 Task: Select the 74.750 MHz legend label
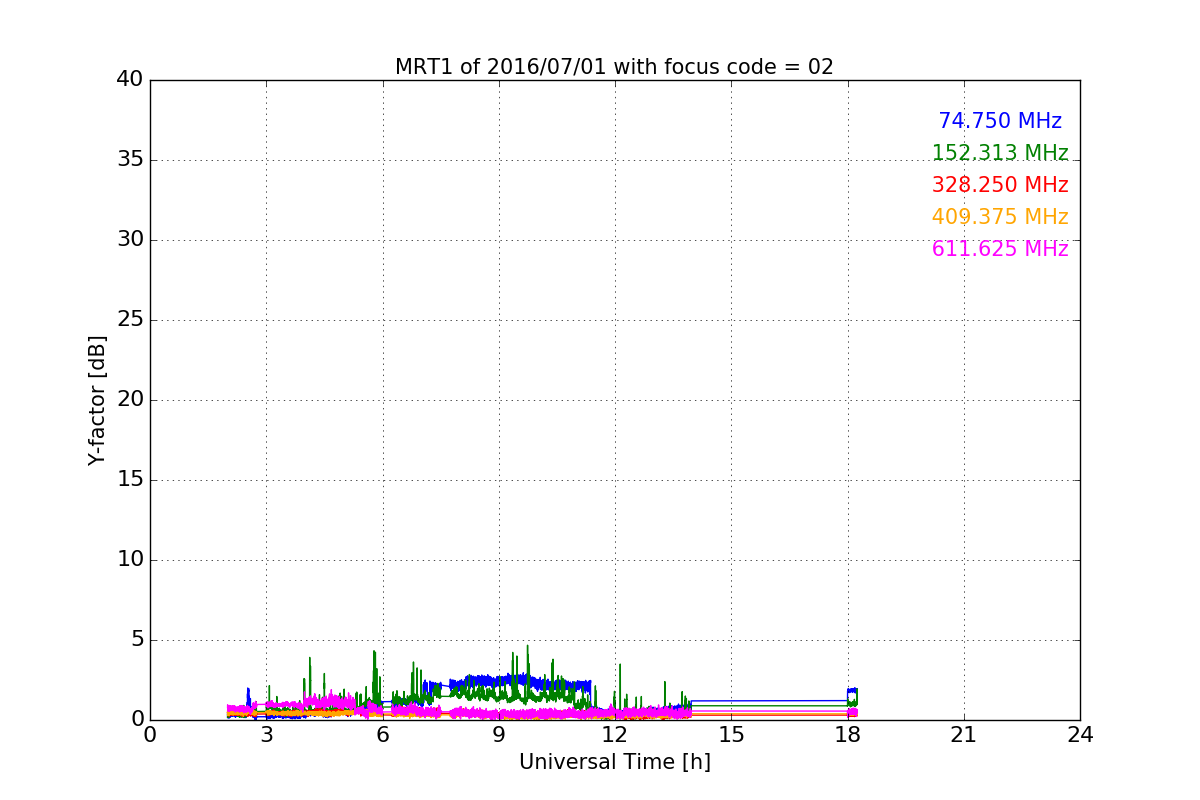pyautogui.click(x=1000, y=121)
